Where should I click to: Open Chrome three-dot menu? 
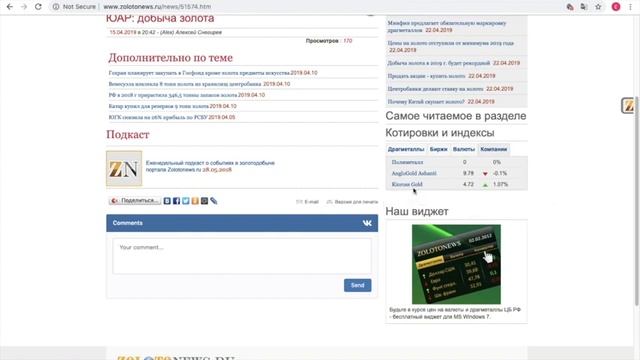click(x=631, y=7)
